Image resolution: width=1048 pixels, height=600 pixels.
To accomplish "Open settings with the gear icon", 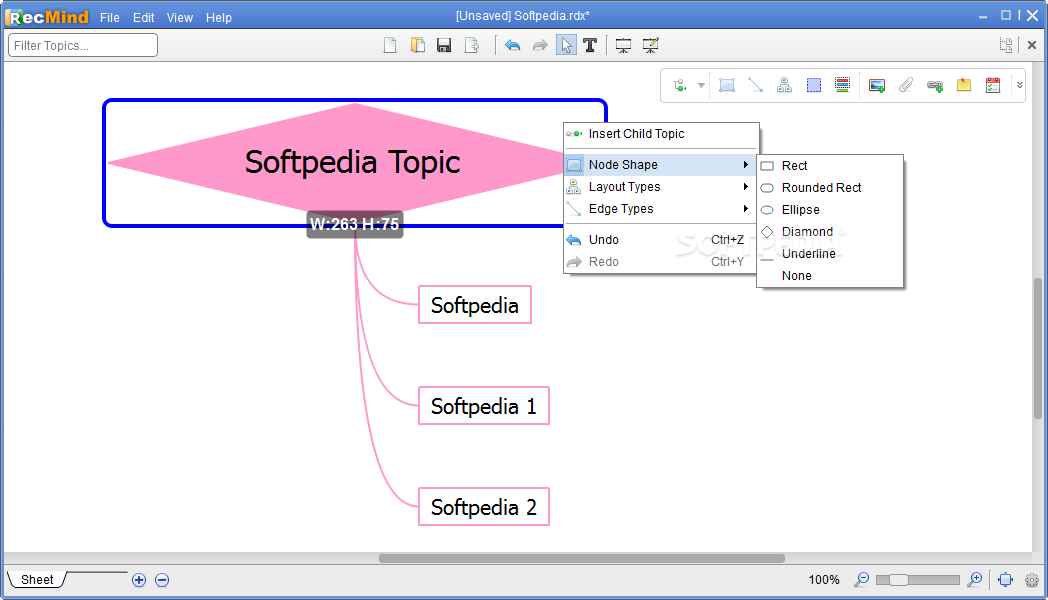I will (x=1032, y=580).
